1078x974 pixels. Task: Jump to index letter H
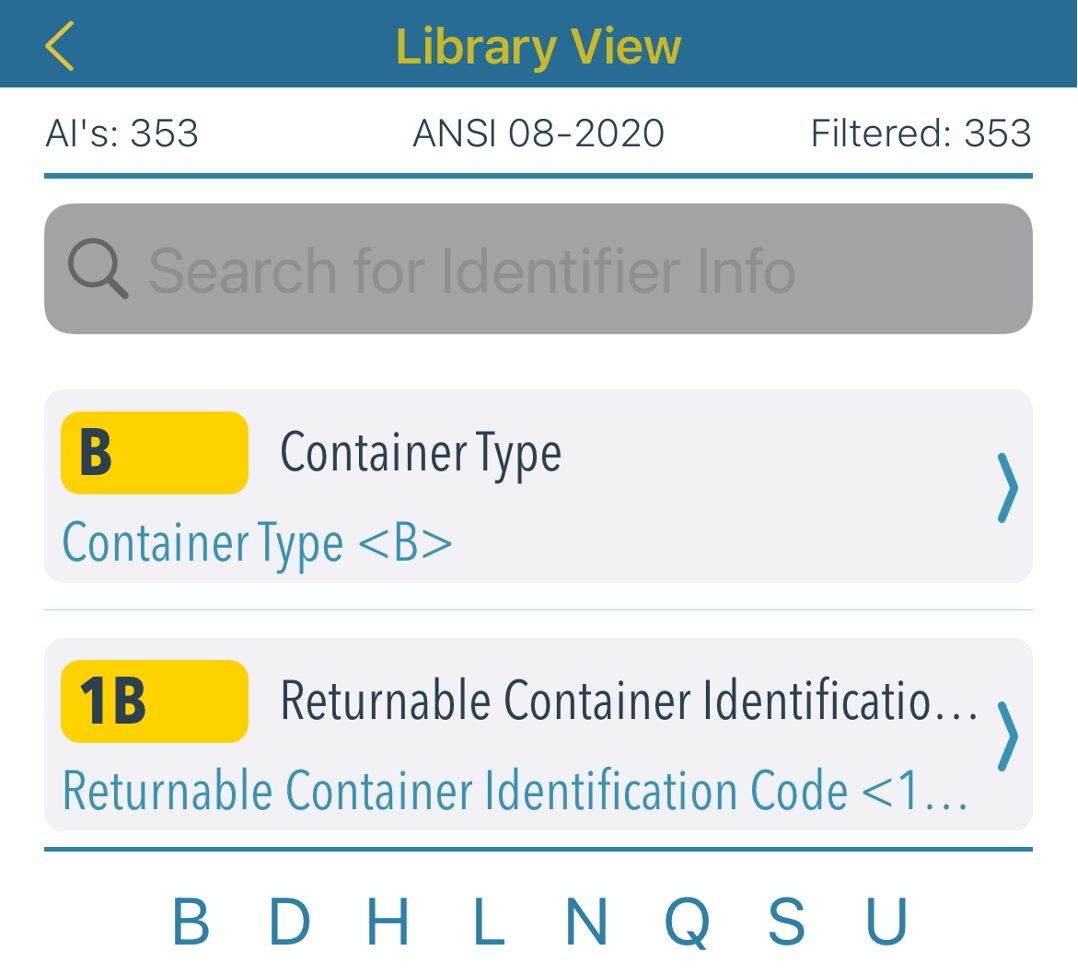[x=388, y=922]
